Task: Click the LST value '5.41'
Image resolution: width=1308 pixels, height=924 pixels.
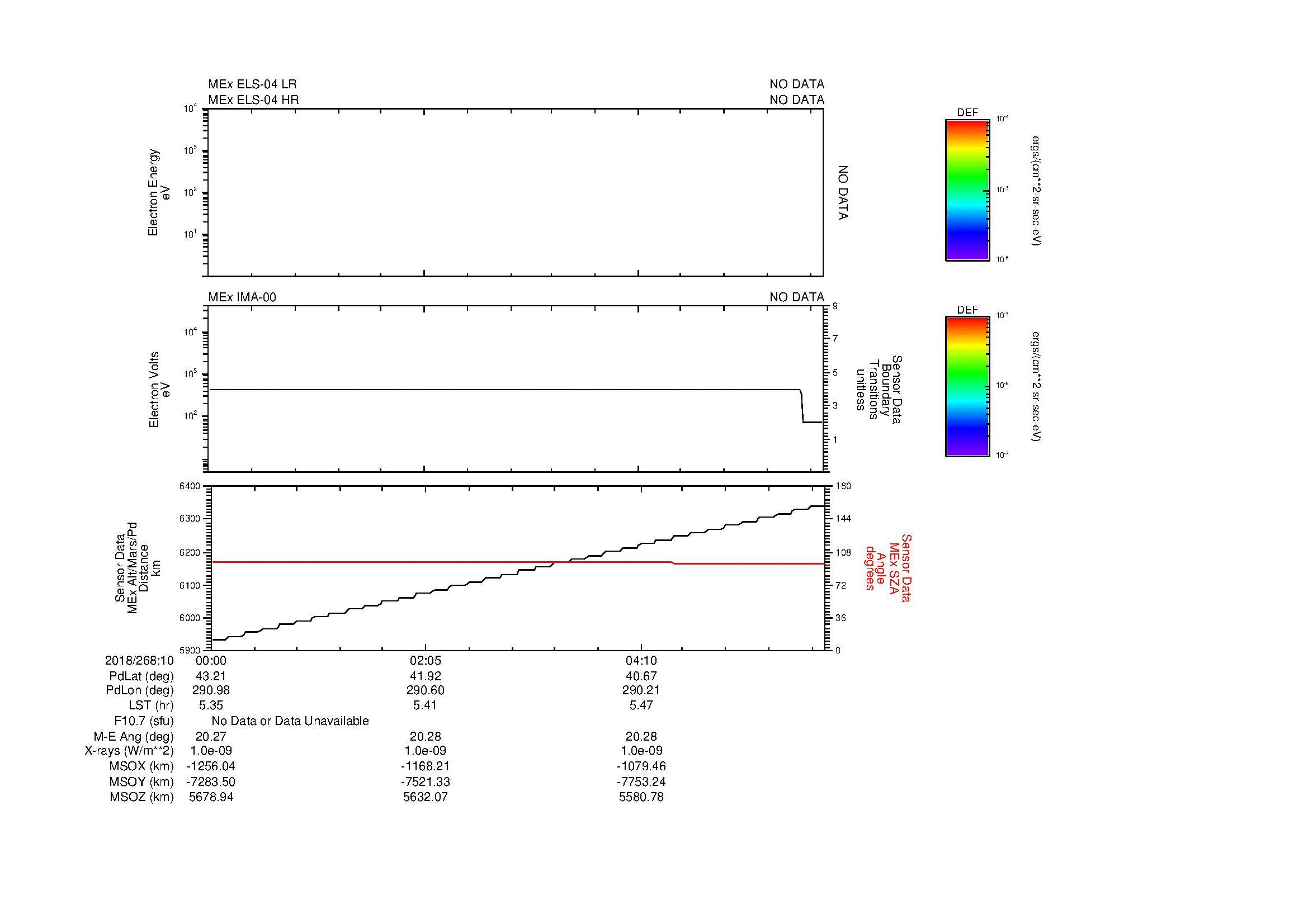Action: tap(426, 705)
